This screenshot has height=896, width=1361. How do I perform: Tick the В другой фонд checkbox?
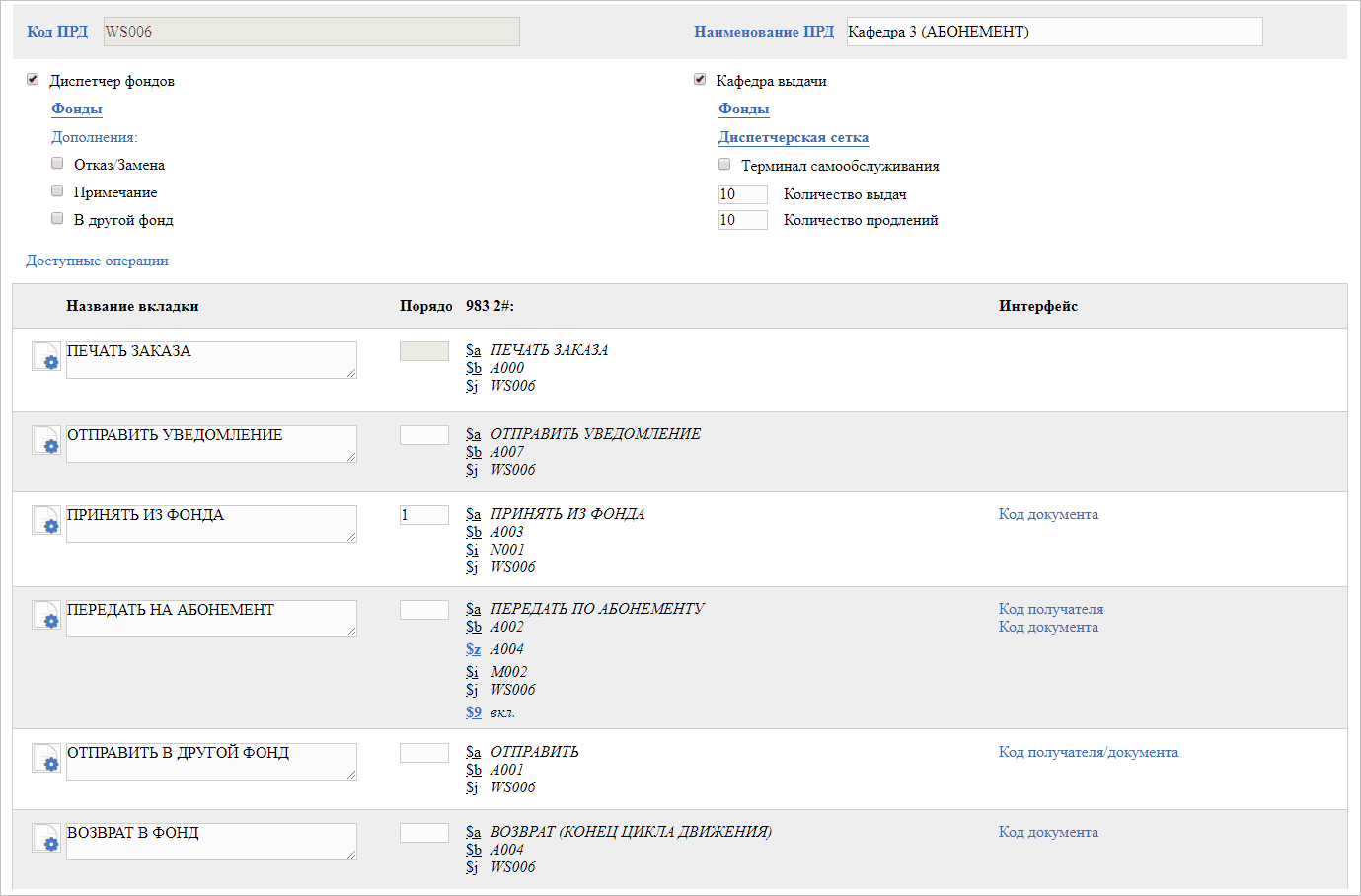(57, 219)
